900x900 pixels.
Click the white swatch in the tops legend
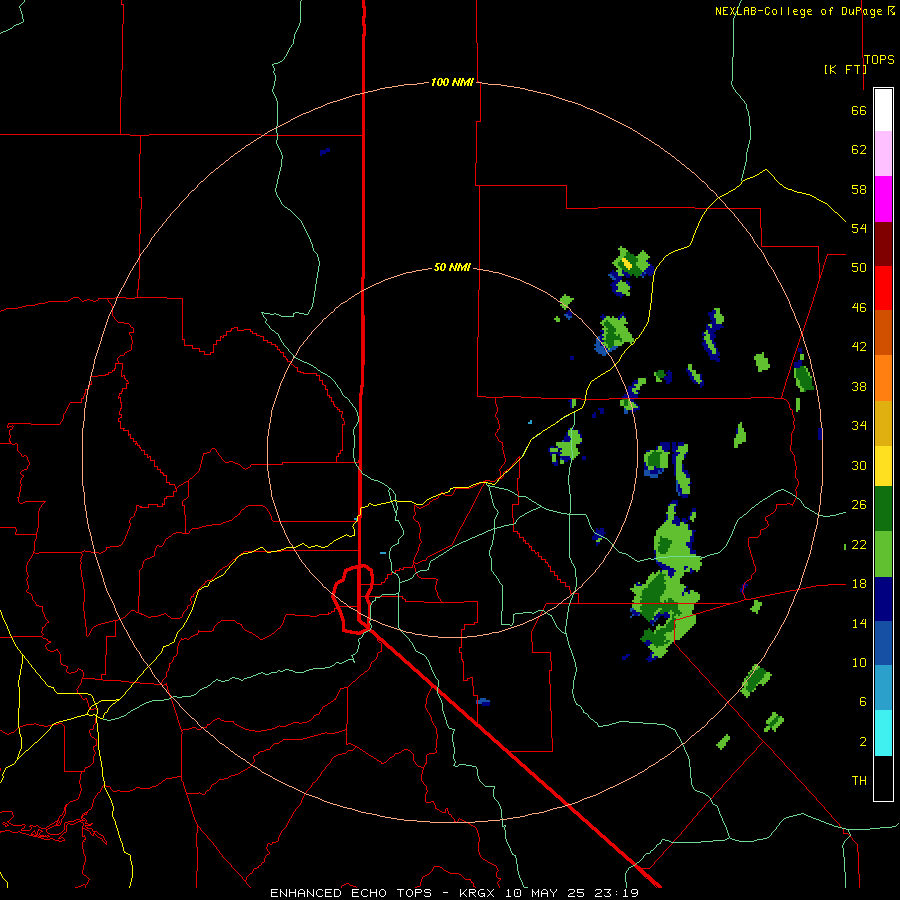pos(883,110)
